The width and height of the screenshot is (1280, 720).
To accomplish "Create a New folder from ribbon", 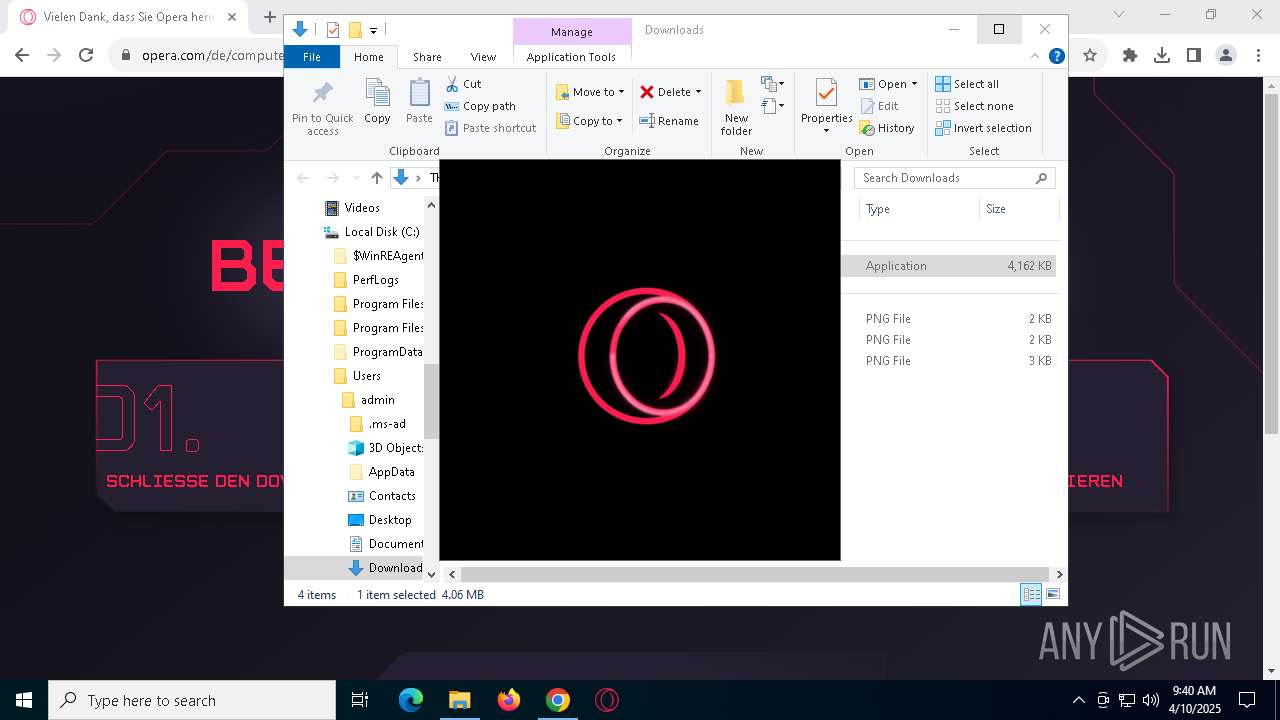I will tap(736, 107).
